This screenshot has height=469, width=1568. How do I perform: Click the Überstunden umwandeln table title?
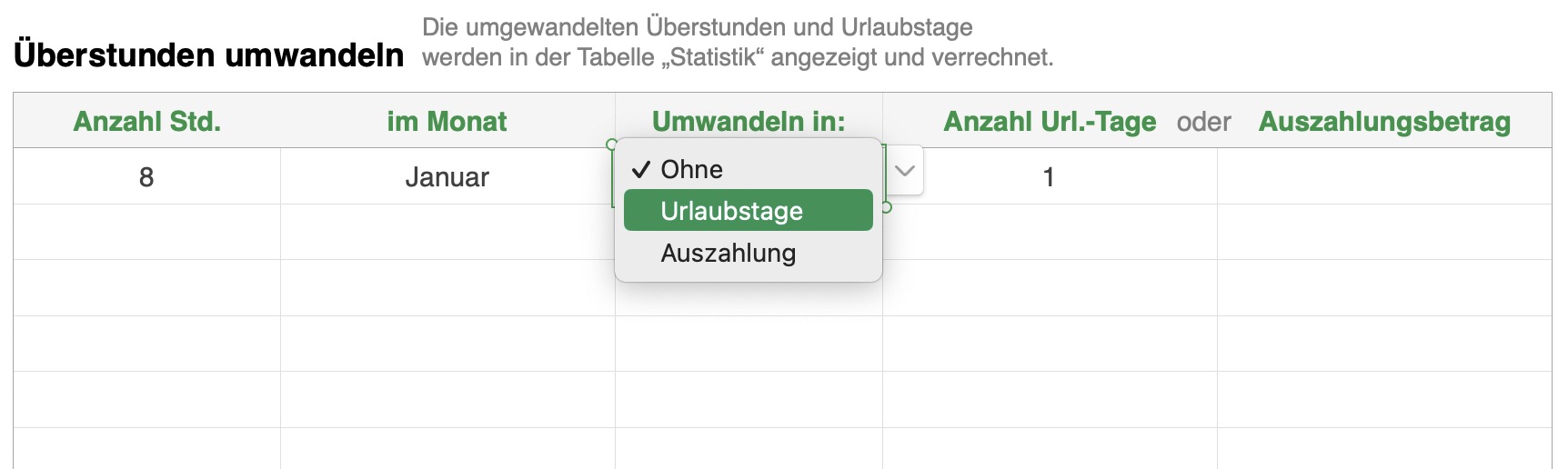pyautogui.click(x=209, y=55)
